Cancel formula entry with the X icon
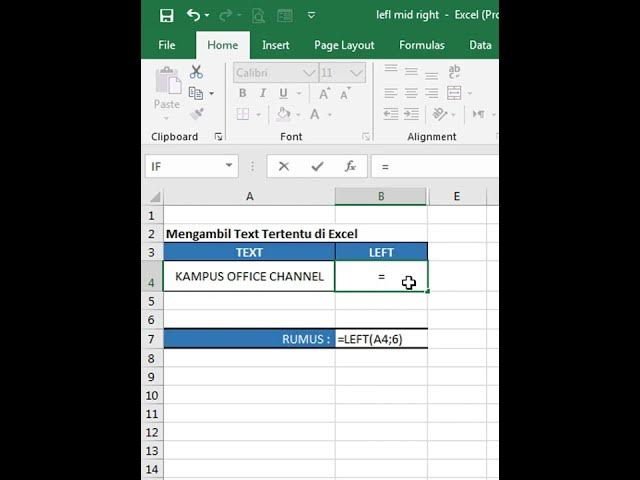Viewport: 640px width, 480px height. click(x=284, y=166)
